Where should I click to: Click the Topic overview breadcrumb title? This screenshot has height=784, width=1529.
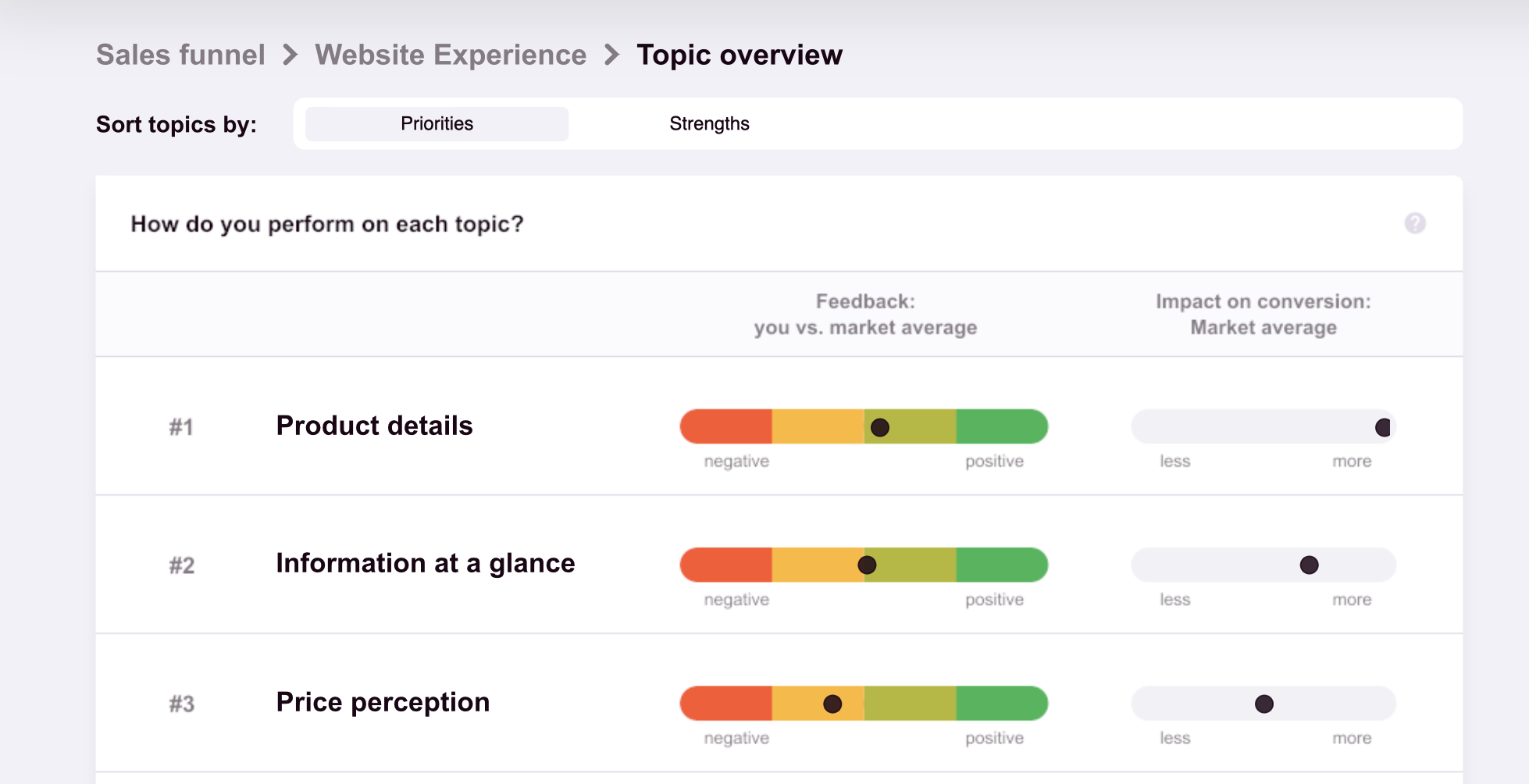point(740,55)
